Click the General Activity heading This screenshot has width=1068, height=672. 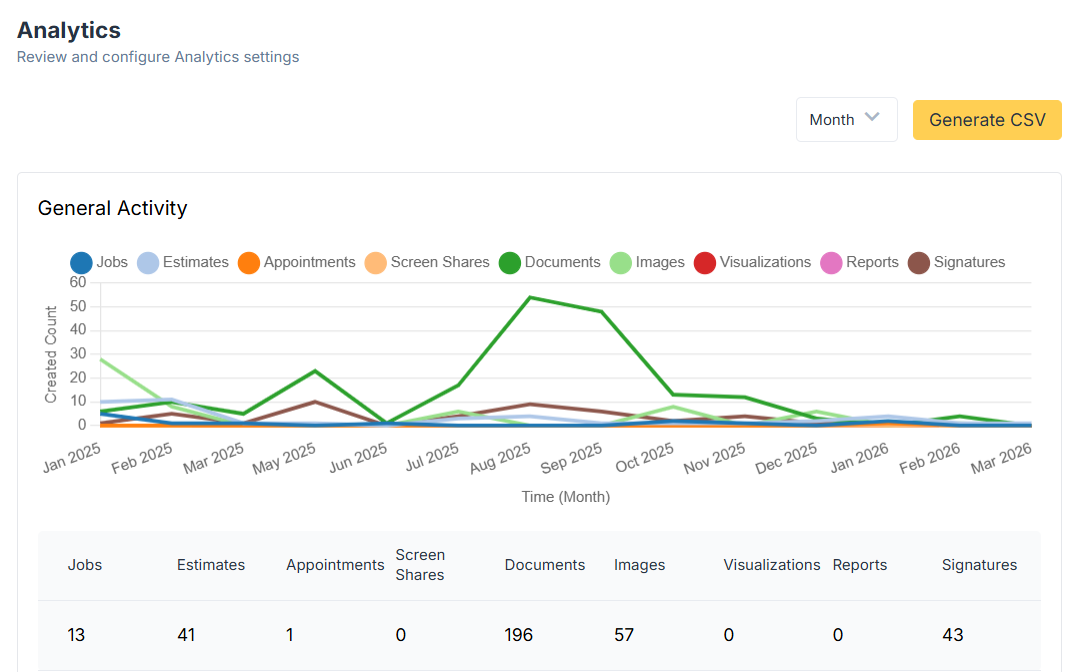[112, 208]
